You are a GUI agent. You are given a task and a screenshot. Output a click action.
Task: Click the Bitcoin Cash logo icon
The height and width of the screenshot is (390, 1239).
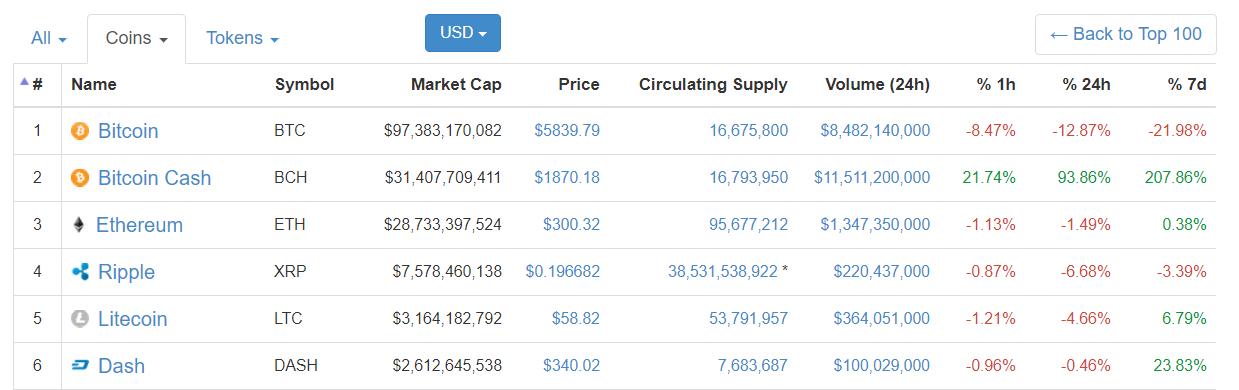coord(80,178)
